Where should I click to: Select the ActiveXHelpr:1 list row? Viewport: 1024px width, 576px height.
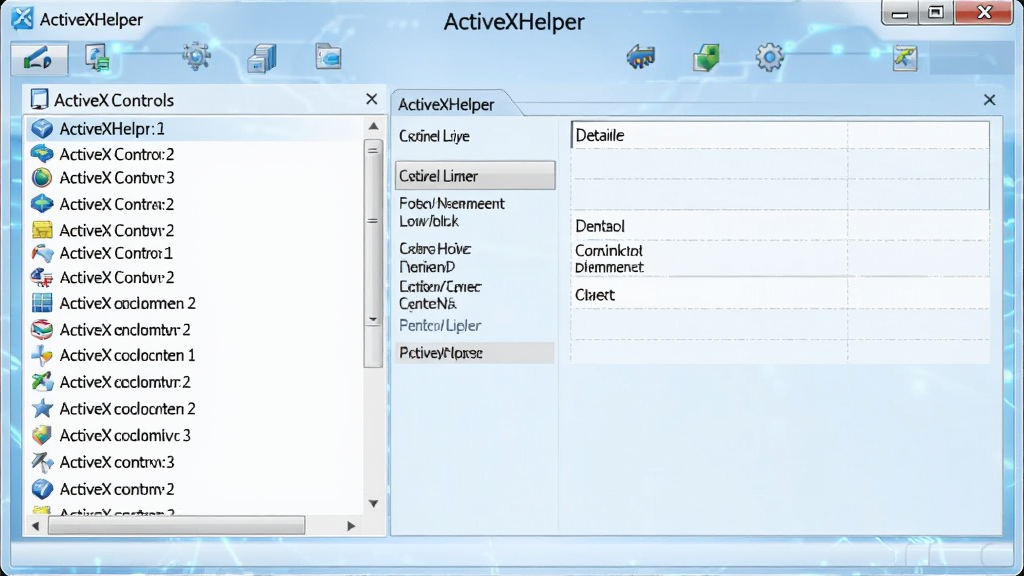click(x=194, y=129)
